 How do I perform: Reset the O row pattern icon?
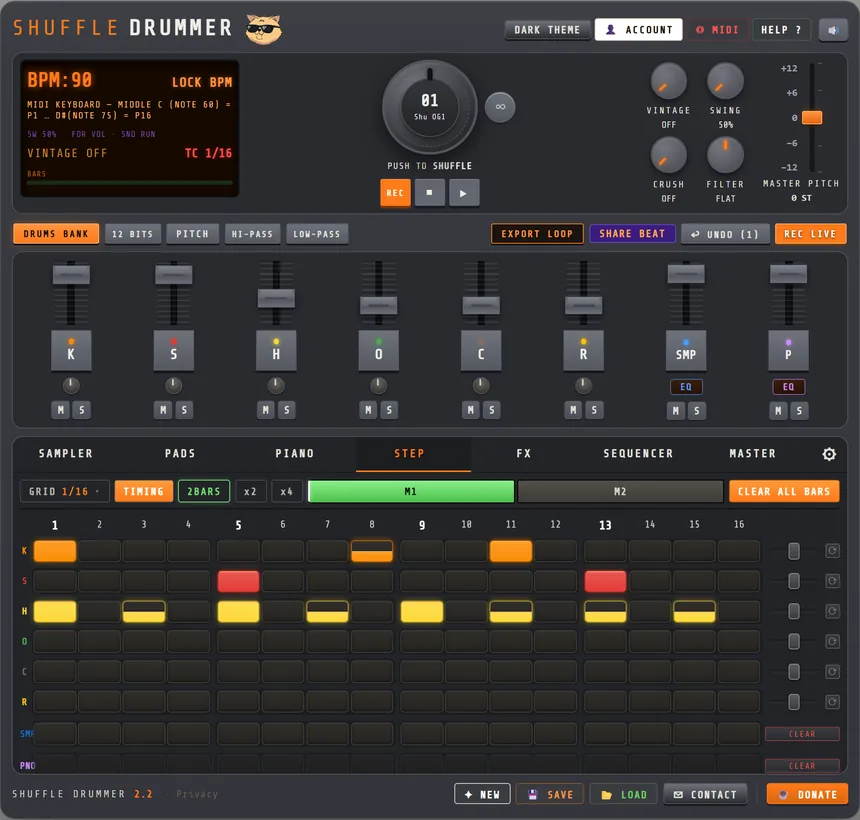832,641
